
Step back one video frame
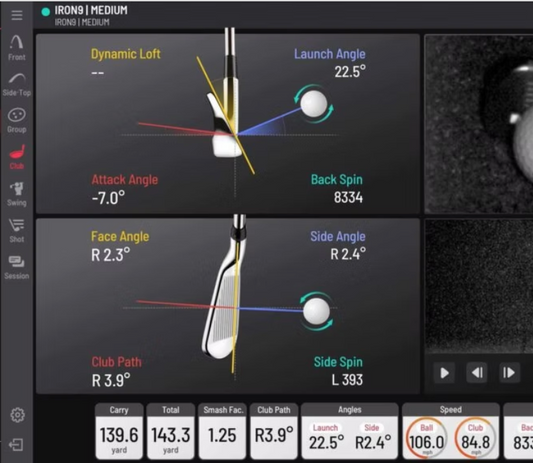click(x=477, y=373)
